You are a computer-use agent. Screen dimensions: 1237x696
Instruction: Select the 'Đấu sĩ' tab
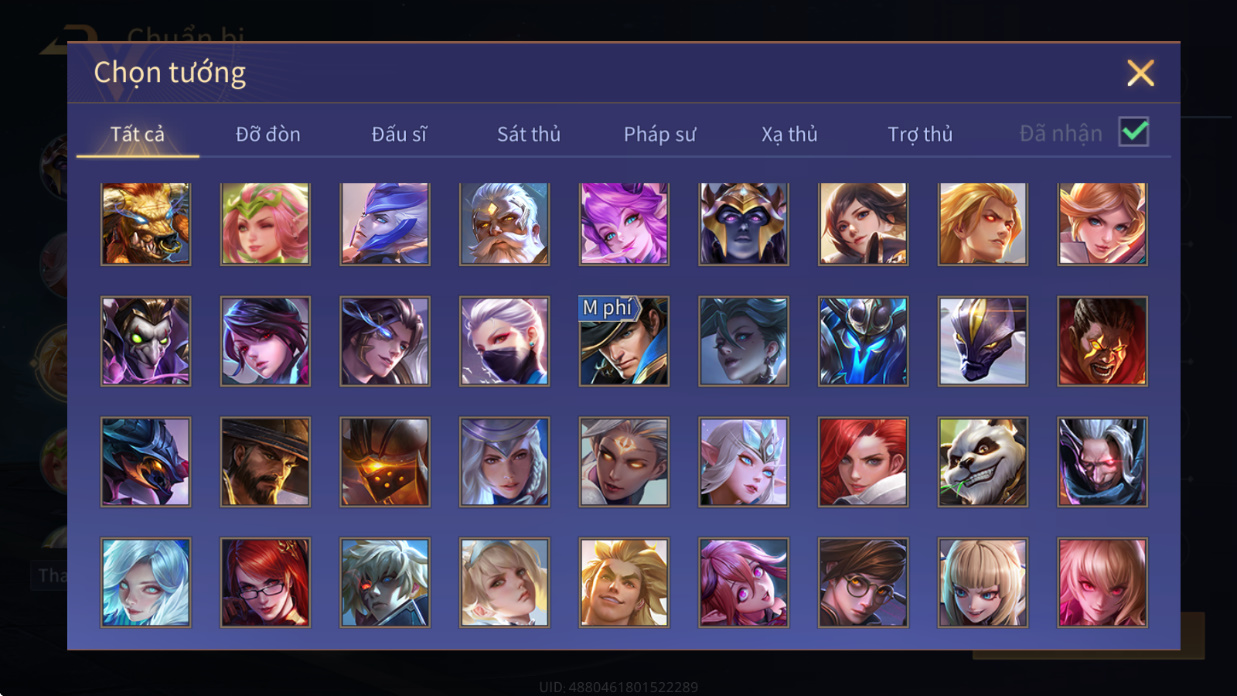[x=399, y=134]
